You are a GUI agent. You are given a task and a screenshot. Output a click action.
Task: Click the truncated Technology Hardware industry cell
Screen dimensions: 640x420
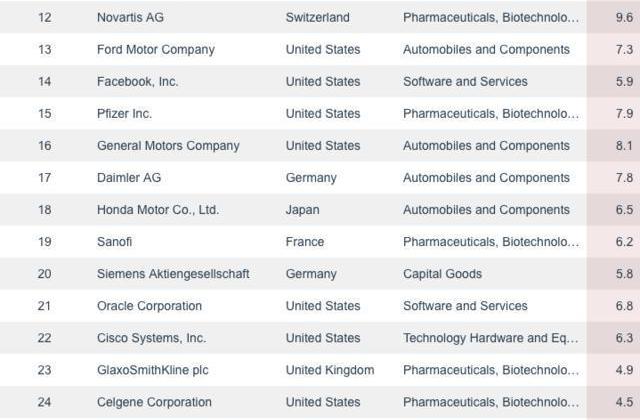(x=491, y=338)
